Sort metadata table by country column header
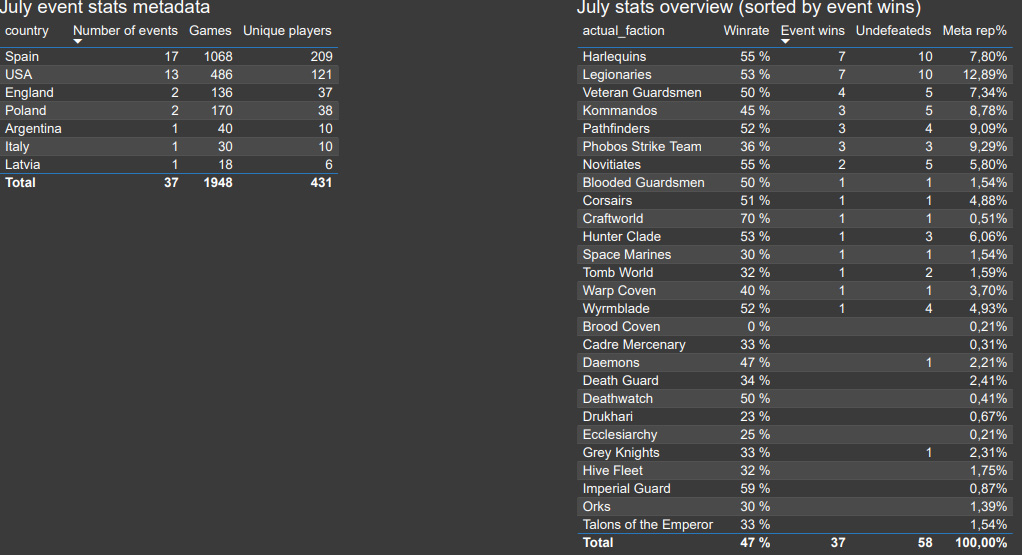The height and width of the screenshot is (555, 1022). pos(27,31)
